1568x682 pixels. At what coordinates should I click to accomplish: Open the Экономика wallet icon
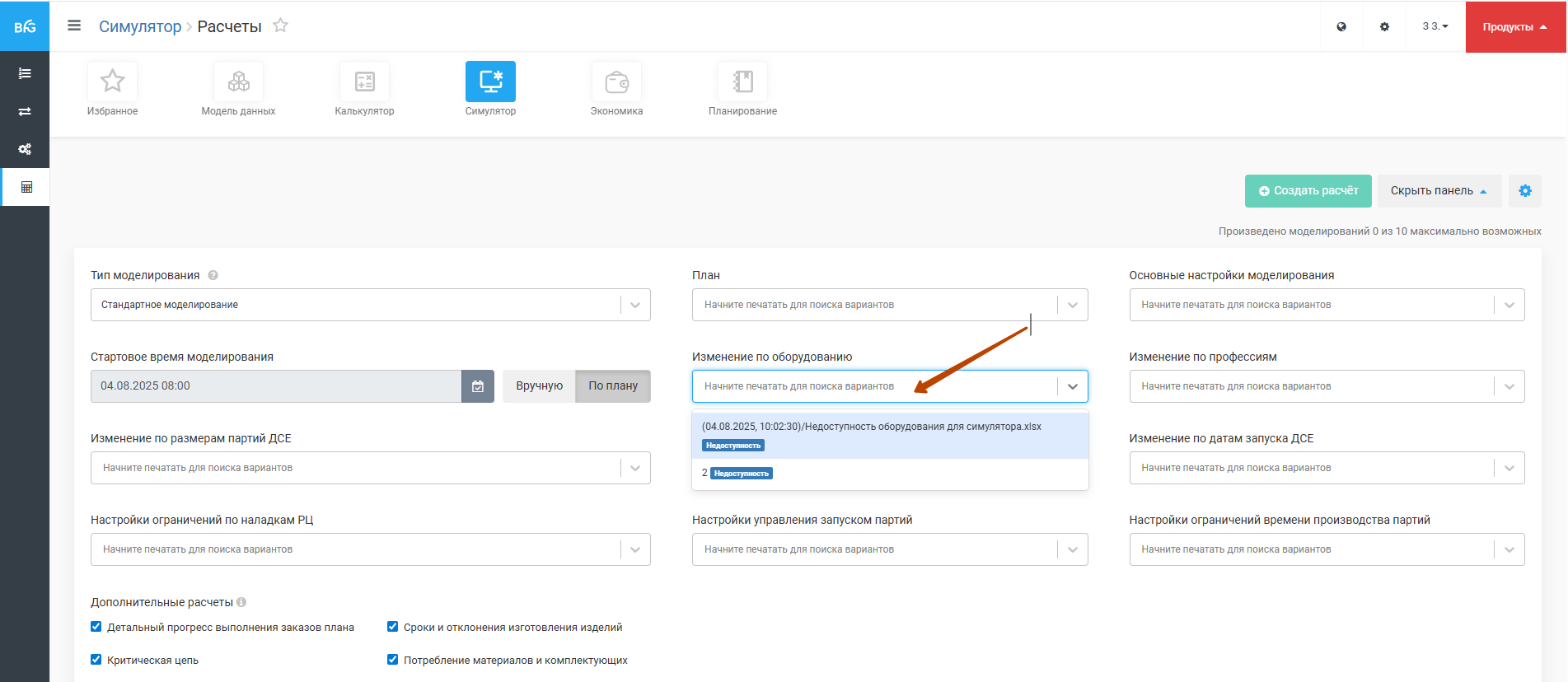[x=616, y=82]
